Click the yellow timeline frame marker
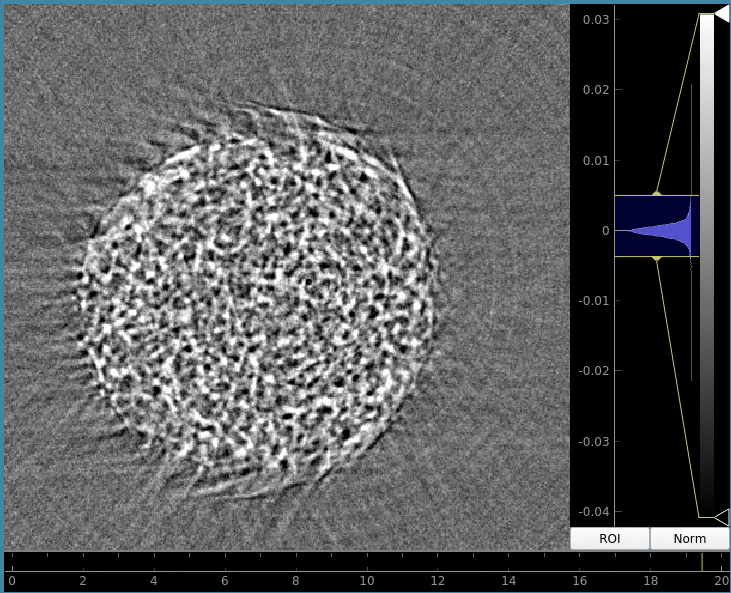Viewport: 731px width, 593px height. 702,562
